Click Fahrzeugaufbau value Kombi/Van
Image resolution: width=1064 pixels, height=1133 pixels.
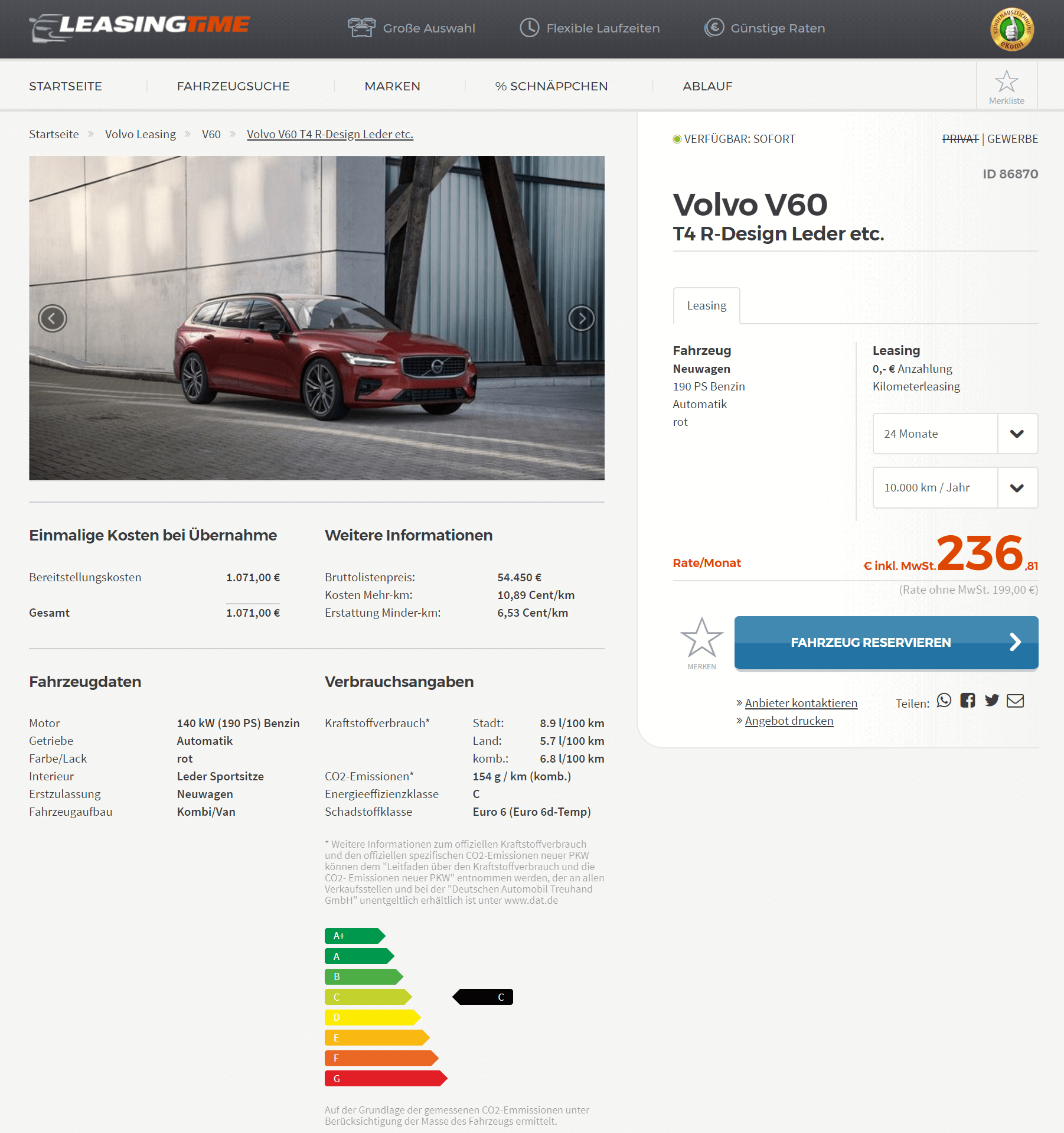(206, 812)
